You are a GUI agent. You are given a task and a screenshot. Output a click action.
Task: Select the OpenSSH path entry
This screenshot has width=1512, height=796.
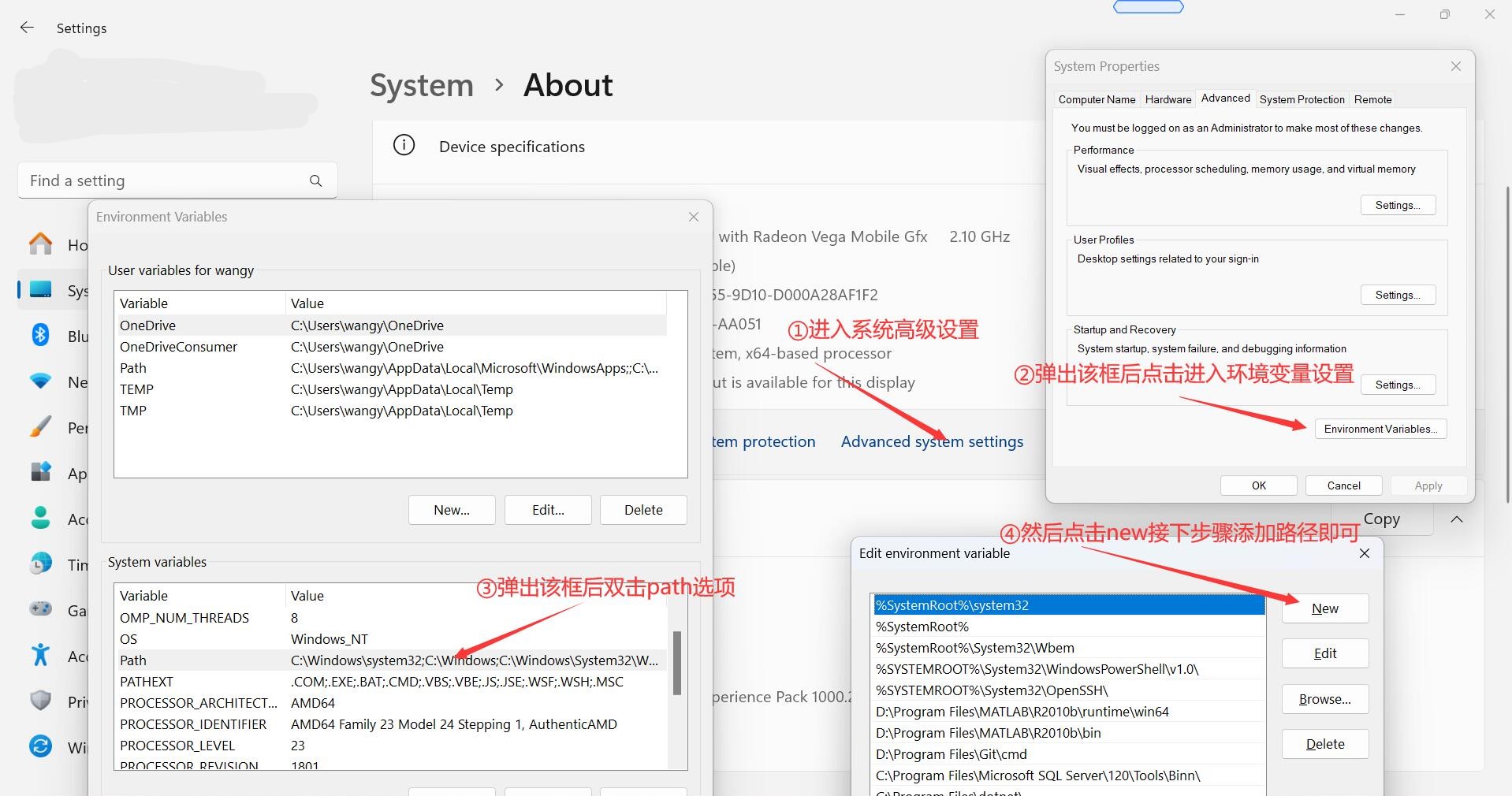tap(1069, 690)
